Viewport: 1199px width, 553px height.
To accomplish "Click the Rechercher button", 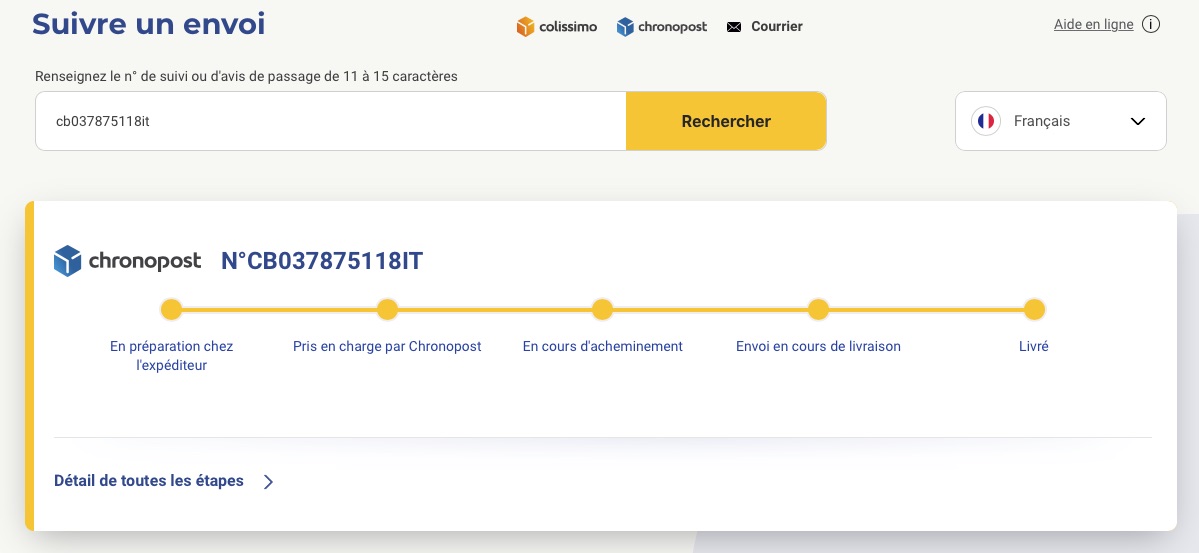I will 726,121.
